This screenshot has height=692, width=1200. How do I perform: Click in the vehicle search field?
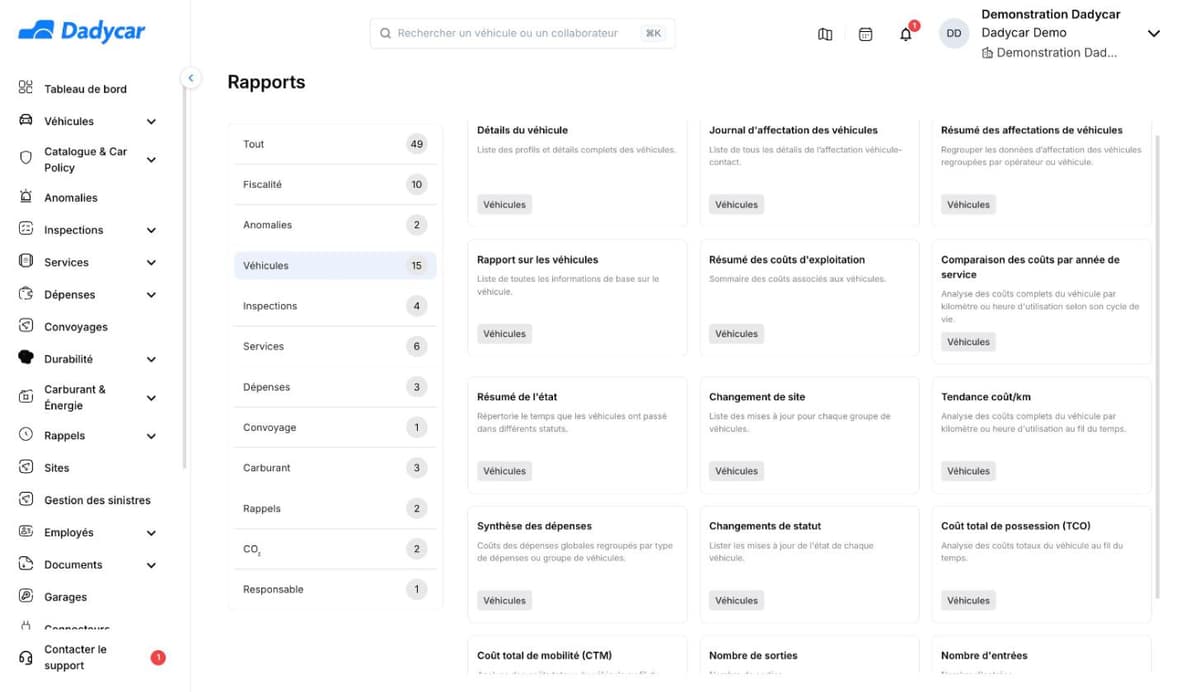[x=522, y=33]
